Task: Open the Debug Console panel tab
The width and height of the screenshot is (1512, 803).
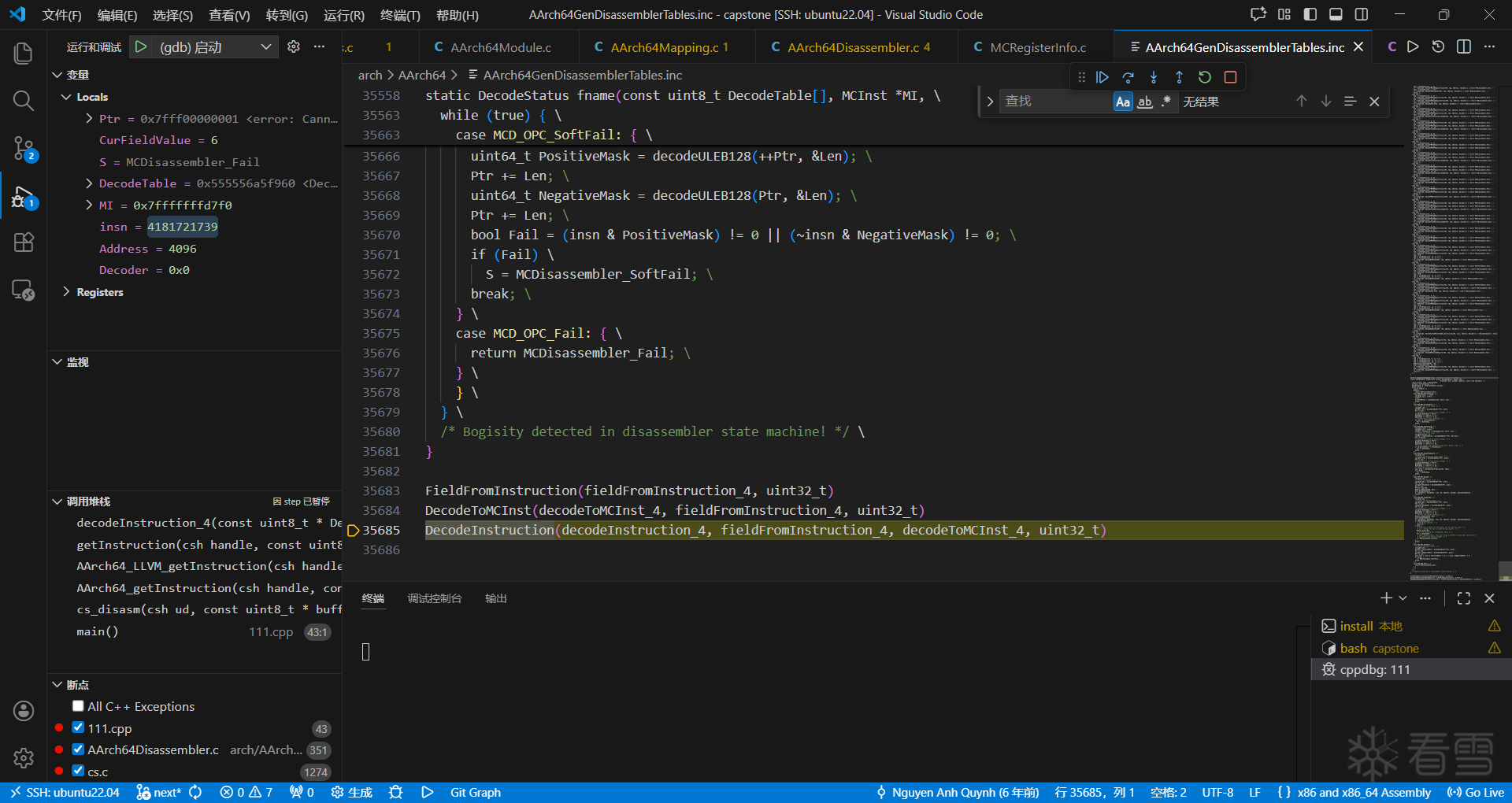Action: point(434,598)
